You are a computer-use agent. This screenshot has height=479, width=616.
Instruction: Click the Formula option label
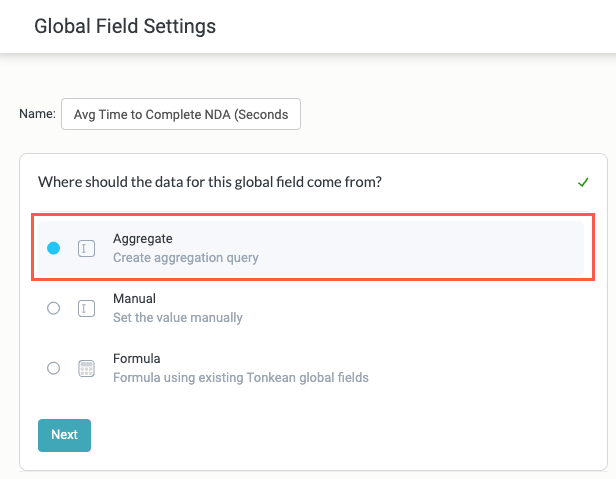pyautogui.click(x=136, y=358)
